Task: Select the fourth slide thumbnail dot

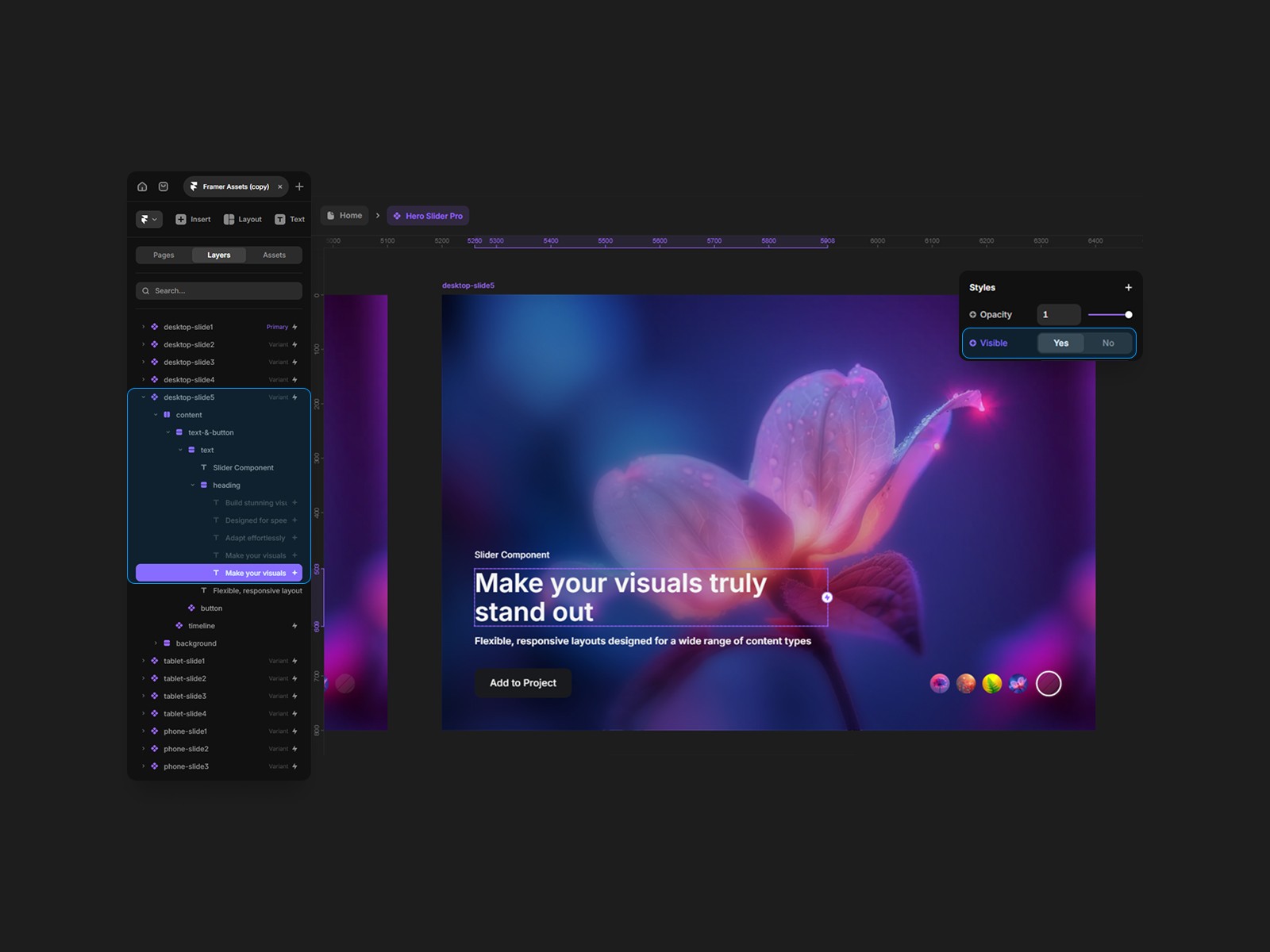Action: tap(1018, 683)
